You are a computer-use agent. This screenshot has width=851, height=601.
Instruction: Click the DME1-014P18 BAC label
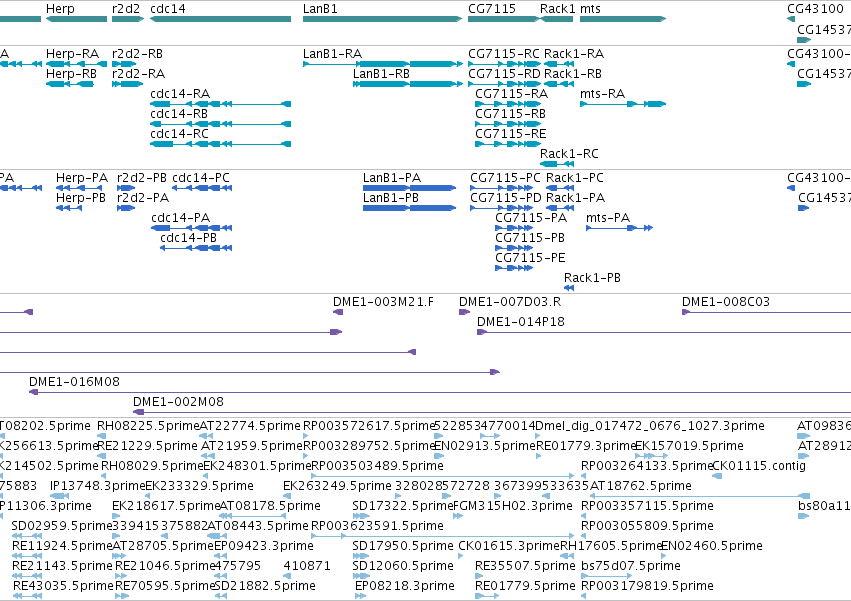point(520,322)
